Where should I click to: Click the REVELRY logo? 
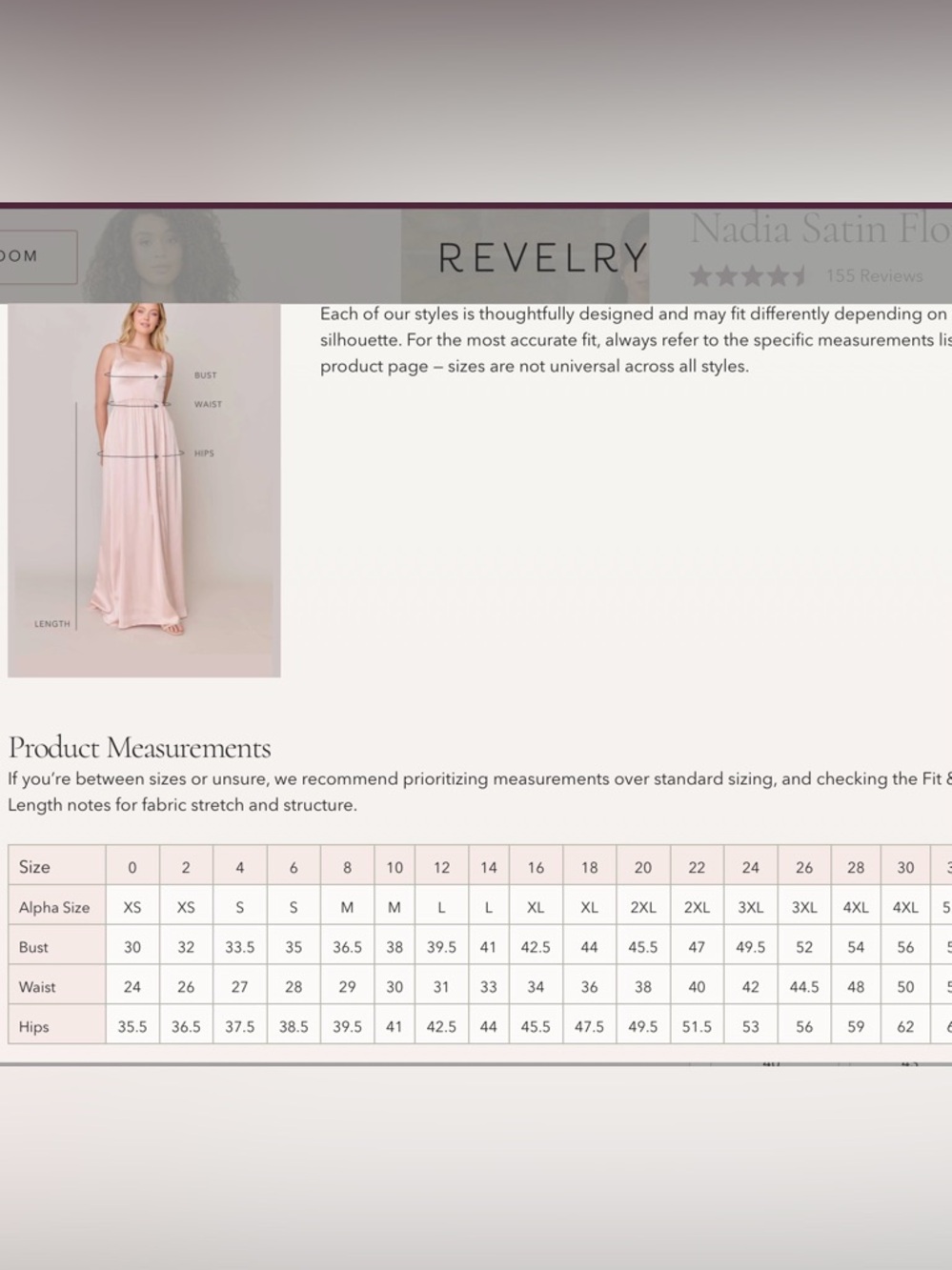(543, 258)
